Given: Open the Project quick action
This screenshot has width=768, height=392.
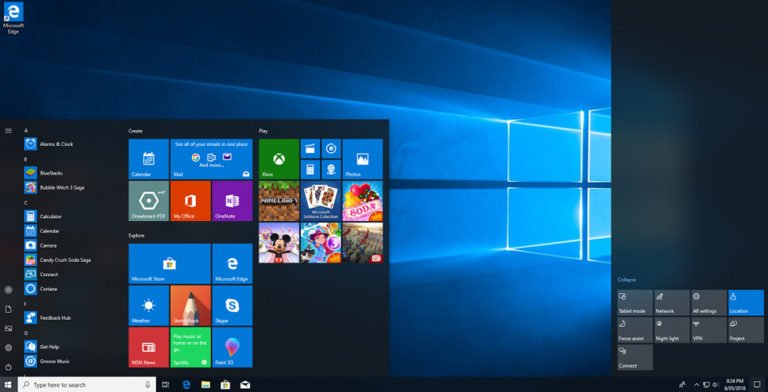Looking at the screenshot, I should pyautogui.click(x=746, y=330).
